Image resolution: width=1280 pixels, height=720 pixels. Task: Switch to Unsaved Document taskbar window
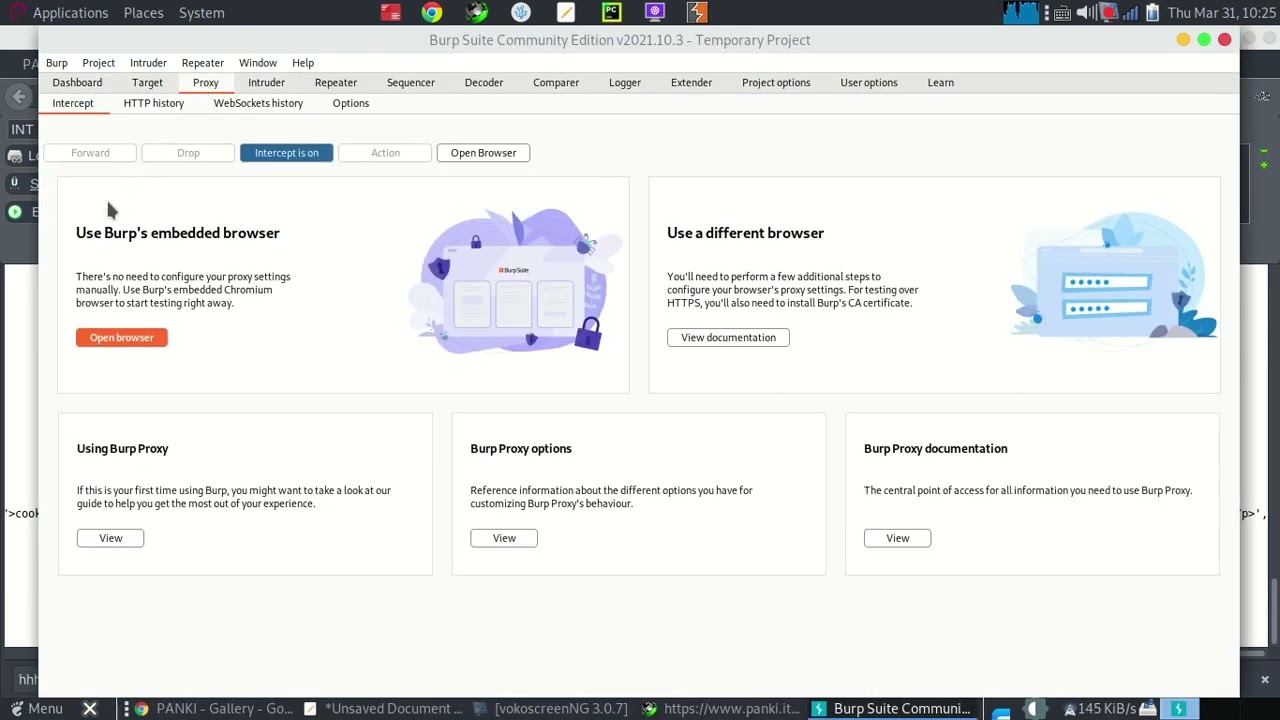[x=384, y=708]
